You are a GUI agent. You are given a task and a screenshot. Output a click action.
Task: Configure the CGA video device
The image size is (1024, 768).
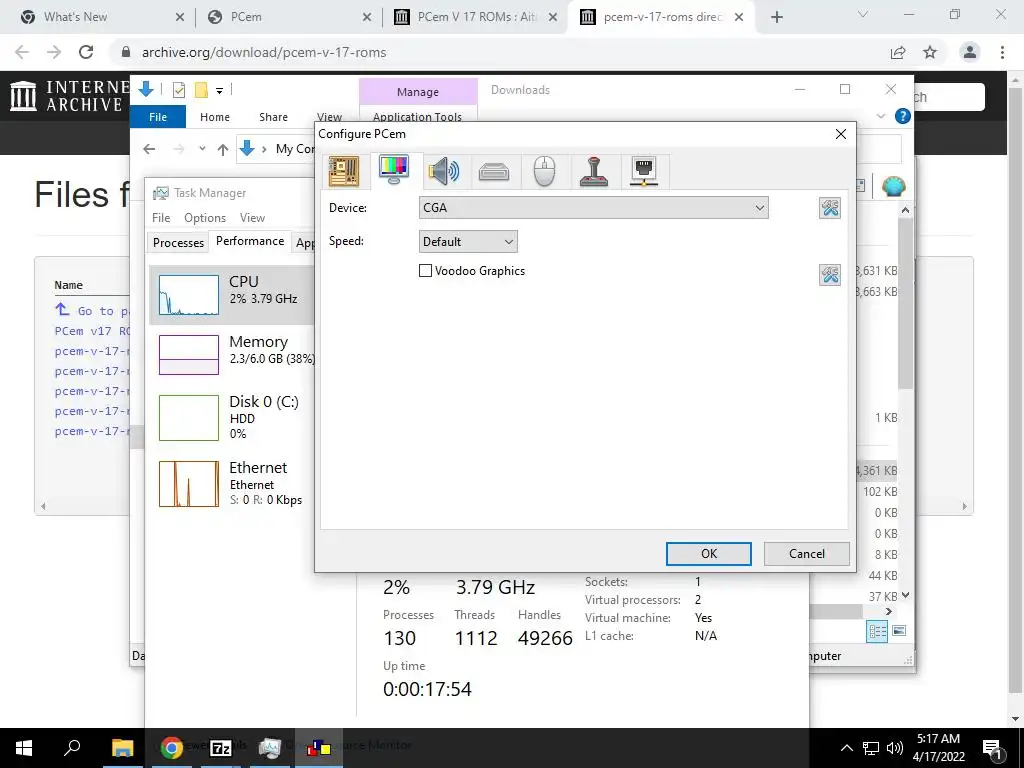coord(830,208)
